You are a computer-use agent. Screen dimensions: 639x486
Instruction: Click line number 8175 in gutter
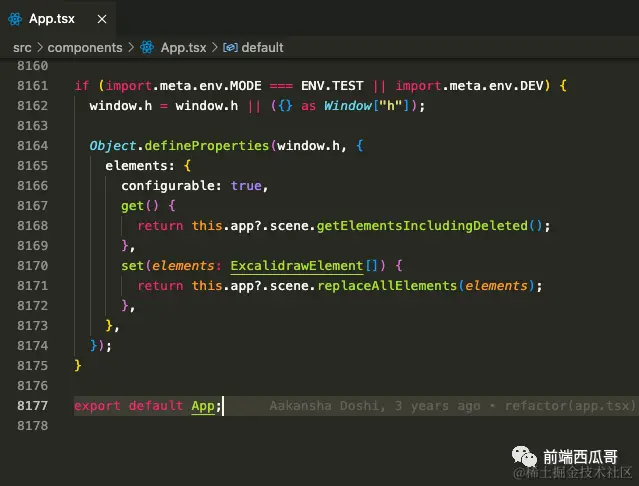pyautogui.click(x=33, y=366)
